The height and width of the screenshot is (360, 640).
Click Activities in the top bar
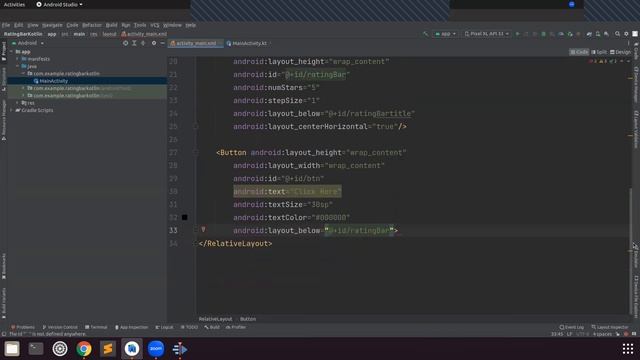14,4
